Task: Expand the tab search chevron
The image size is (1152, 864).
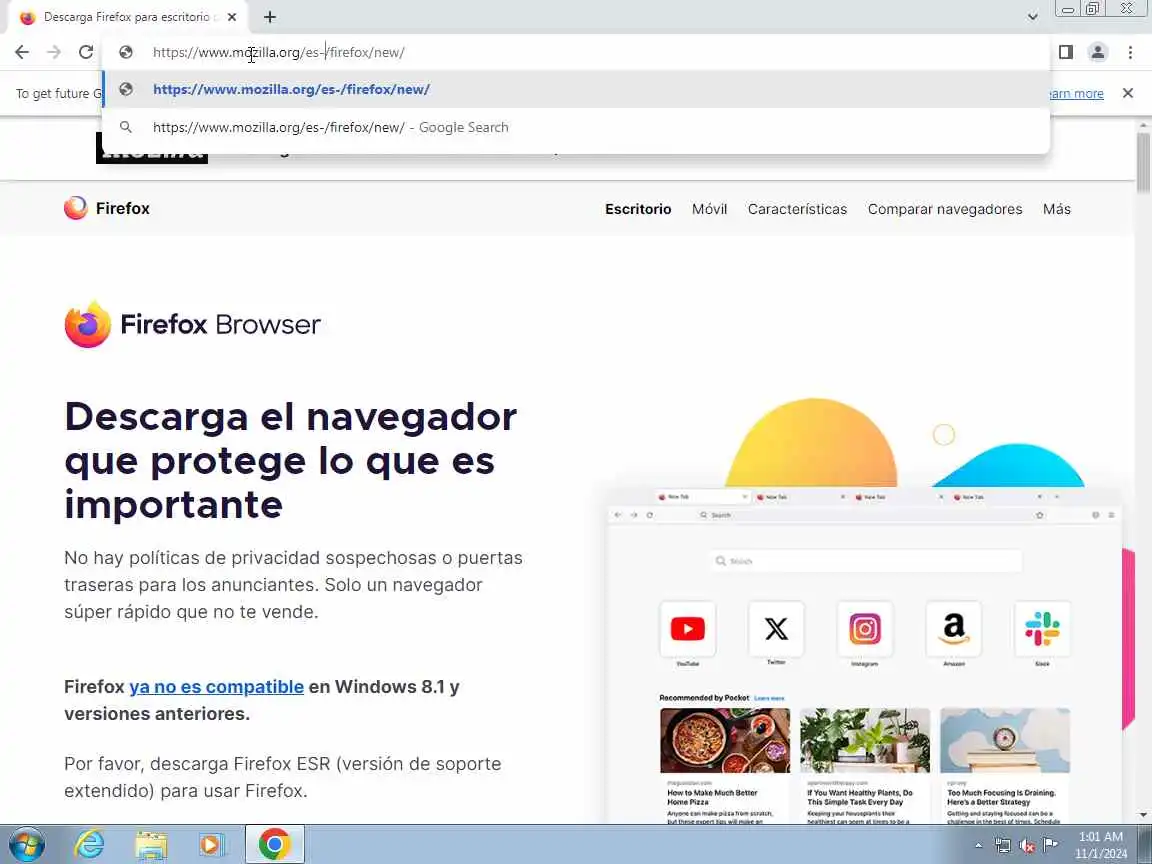Action: click(x=1032, y=17)
